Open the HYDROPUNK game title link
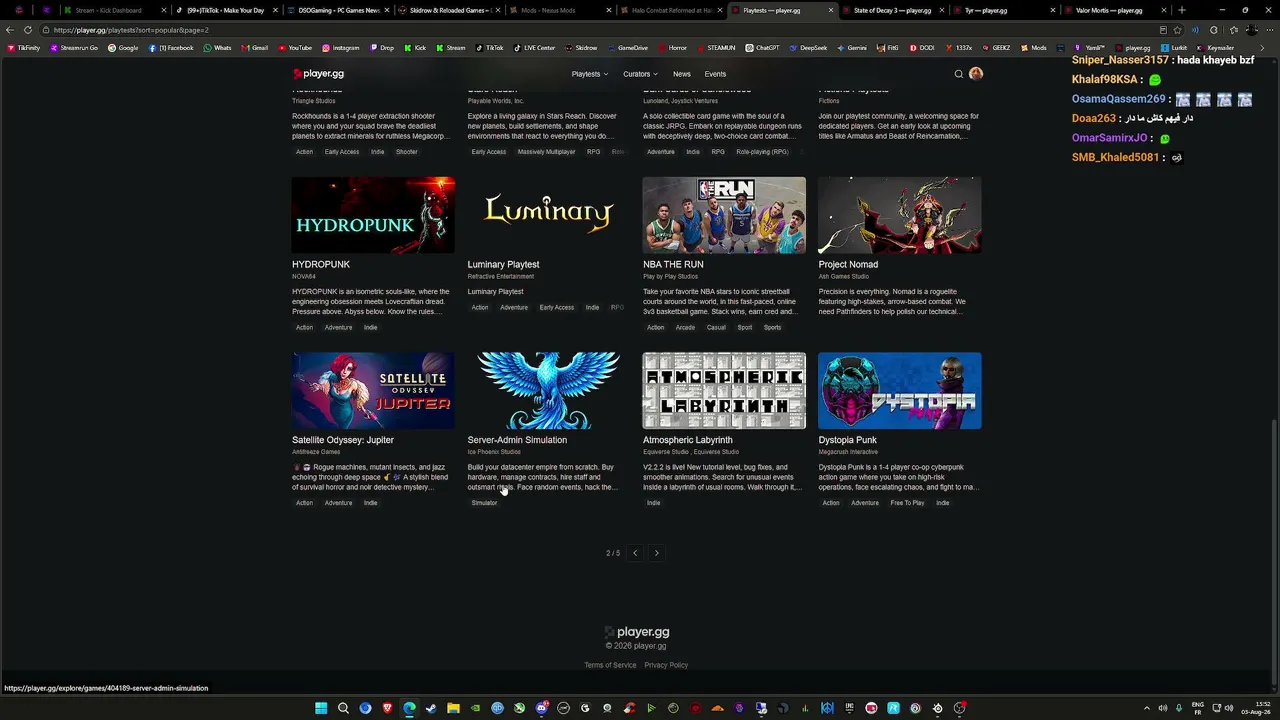The image size is (1280, 720). tap(321, 264)
